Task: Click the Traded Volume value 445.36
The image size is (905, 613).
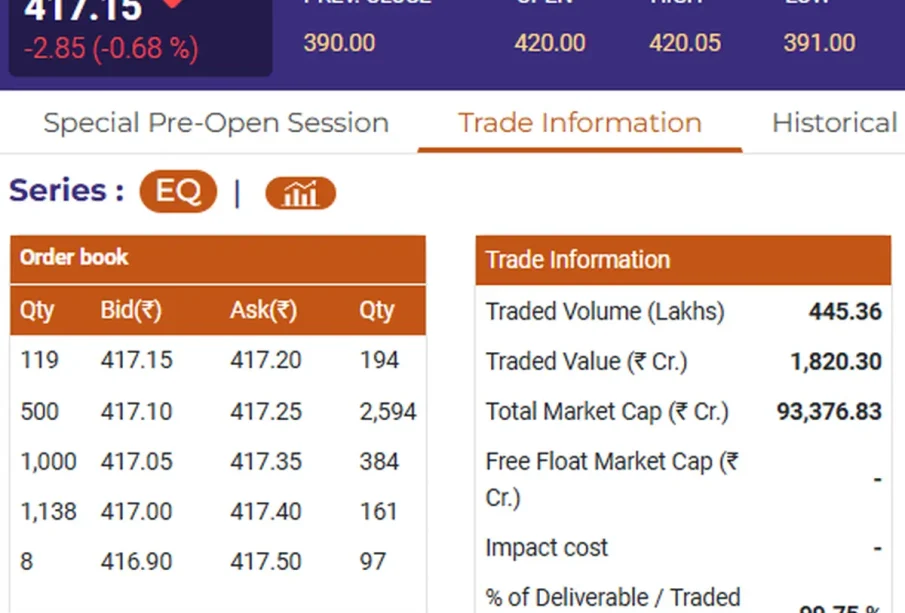Action: pos(845,311)
